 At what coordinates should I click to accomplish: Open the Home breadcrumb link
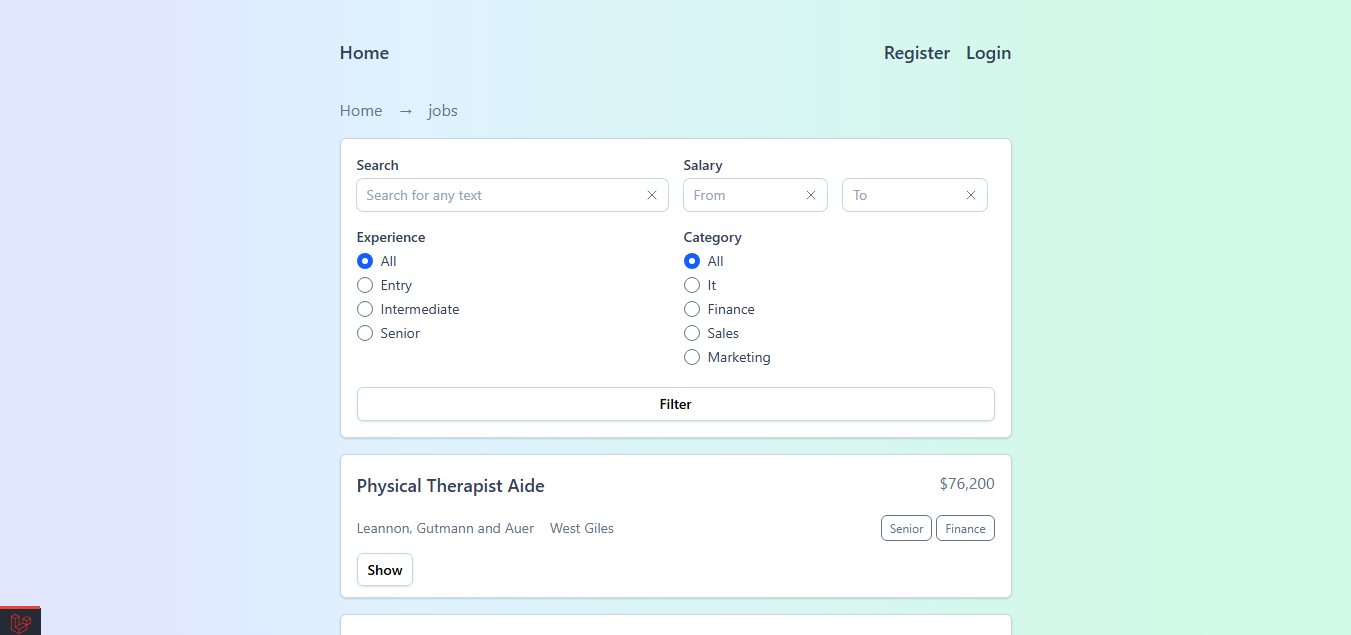coord(361,110)
